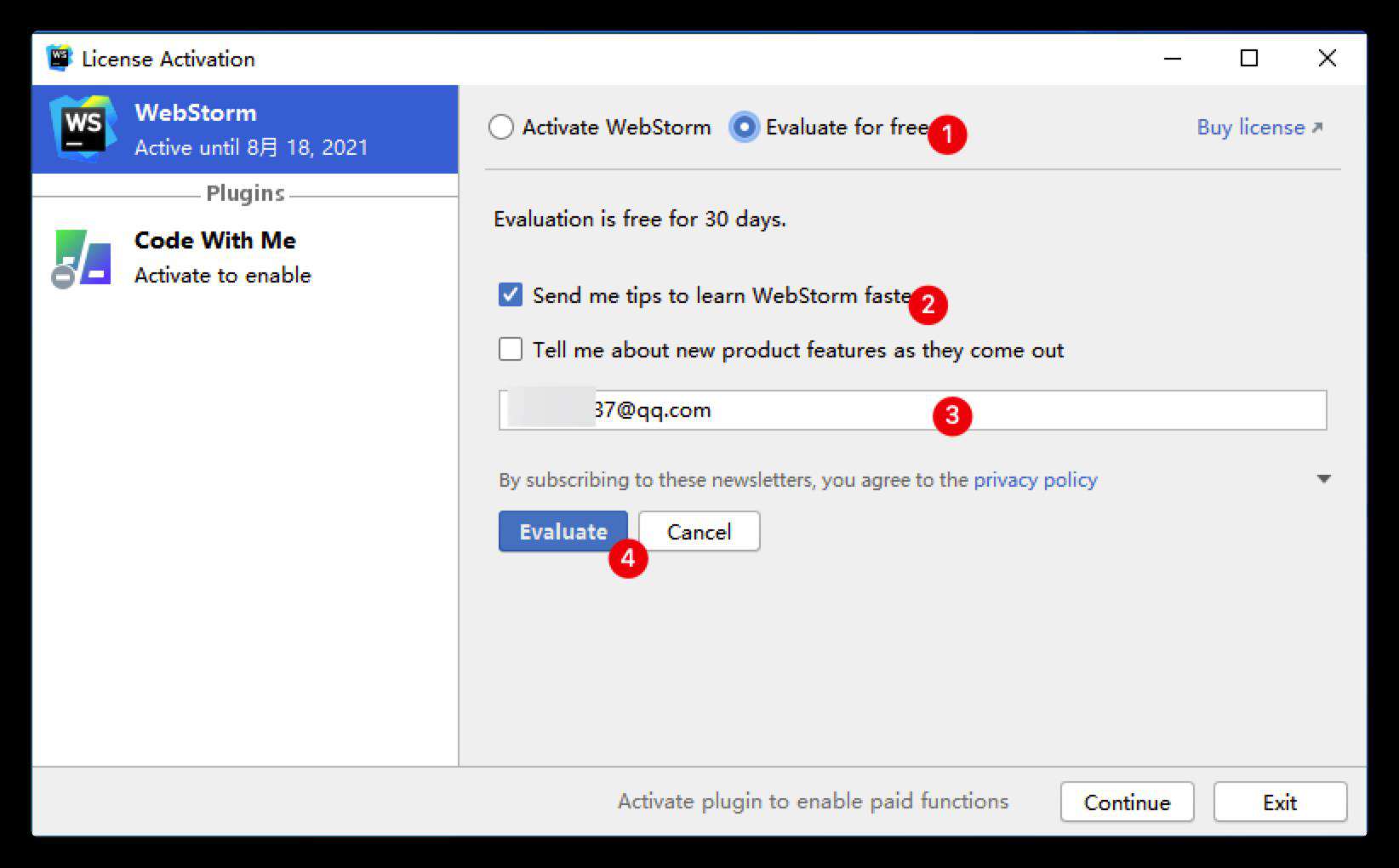Click the Continue button
Viewport: 1399px width, 868px height.
(1127, 802)
